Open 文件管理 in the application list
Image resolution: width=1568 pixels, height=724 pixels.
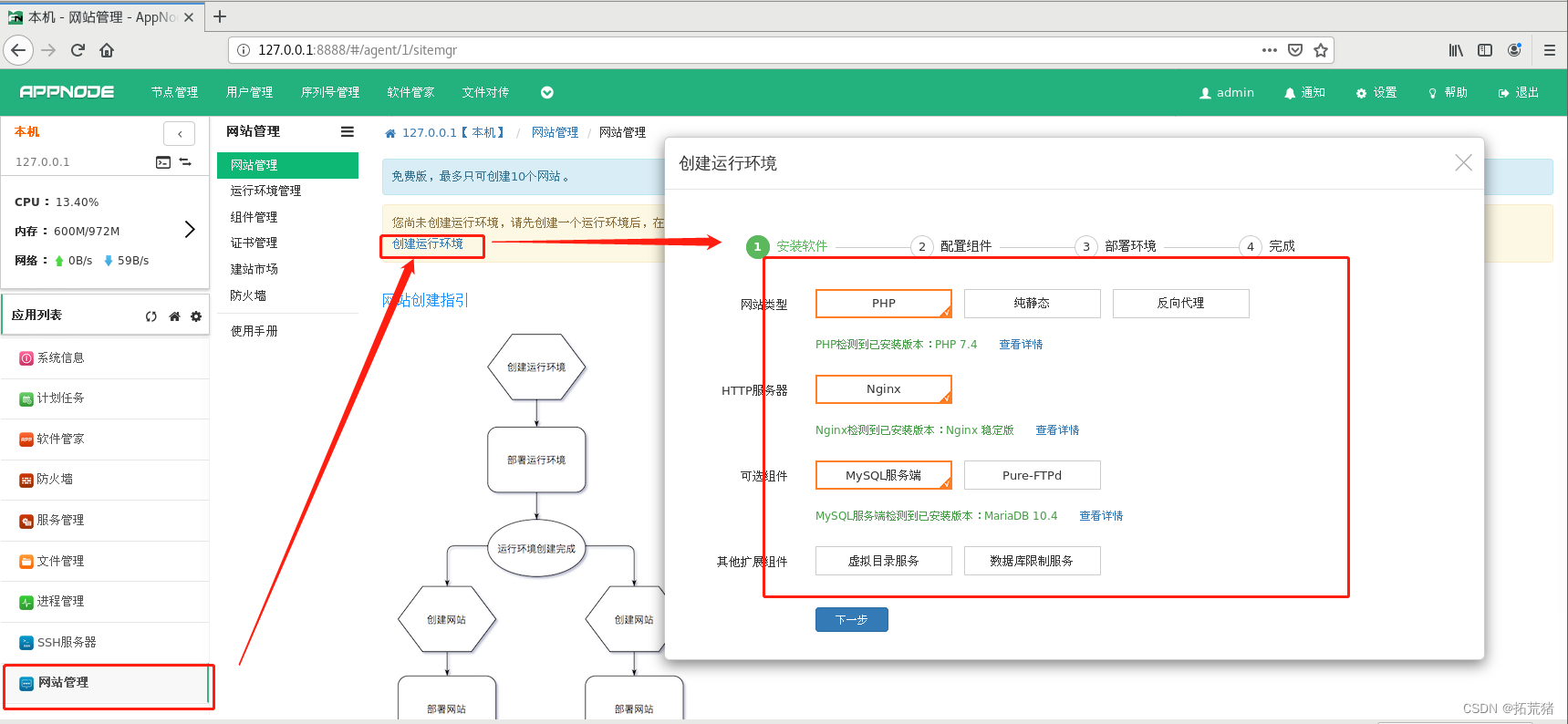coord(105,562)
